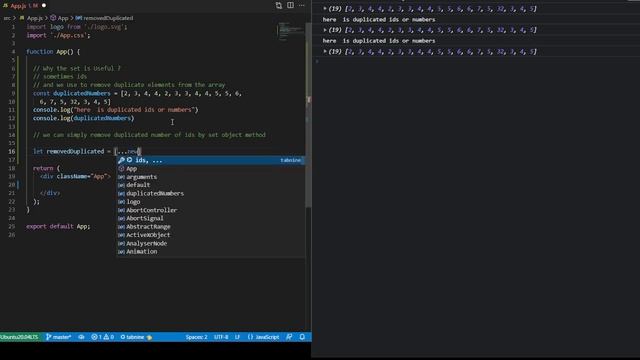Image resolution: width=640 pixels, height=360 pixels.
Task: Click the feedback icon in the status bar
Action: point(289,337)
